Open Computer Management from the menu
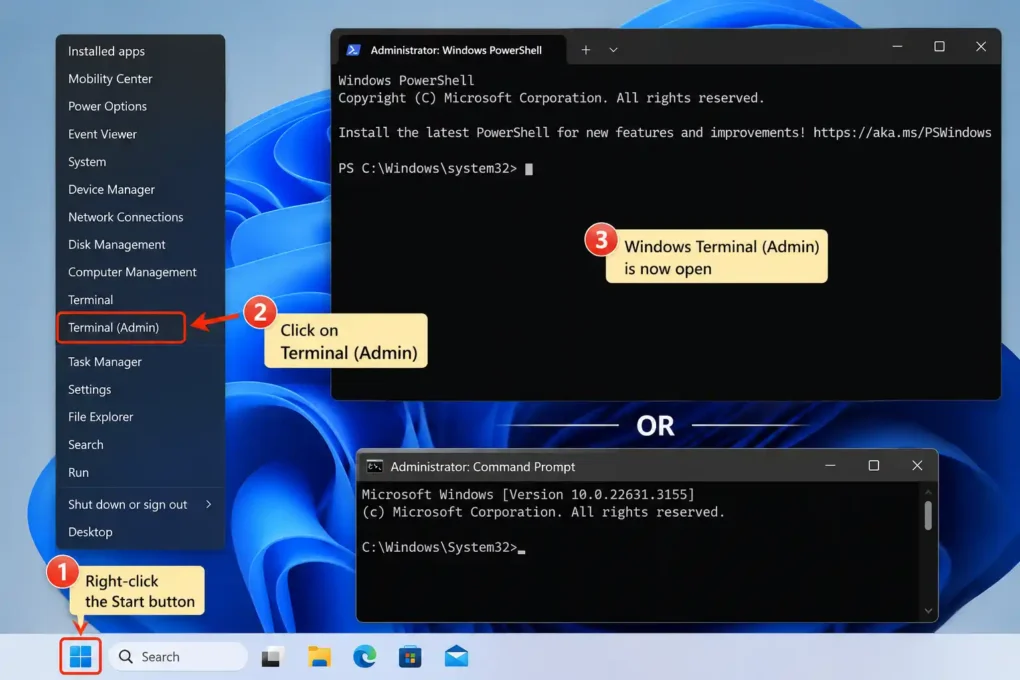The height and width of the screenshot is (680, 1020). point(140,272)
